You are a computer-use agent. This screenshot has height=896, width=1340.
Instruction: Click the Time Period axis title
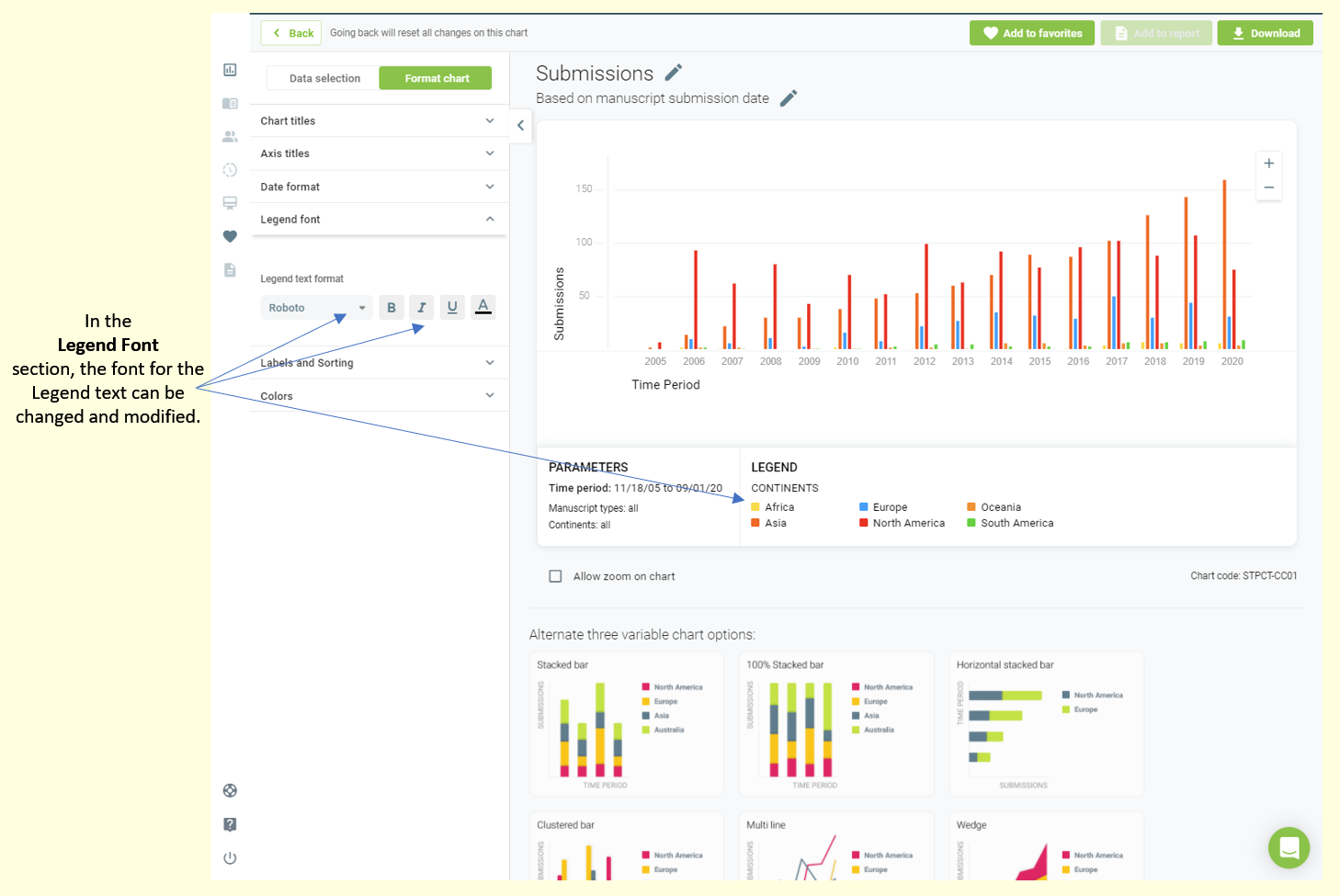pos(665,385)
